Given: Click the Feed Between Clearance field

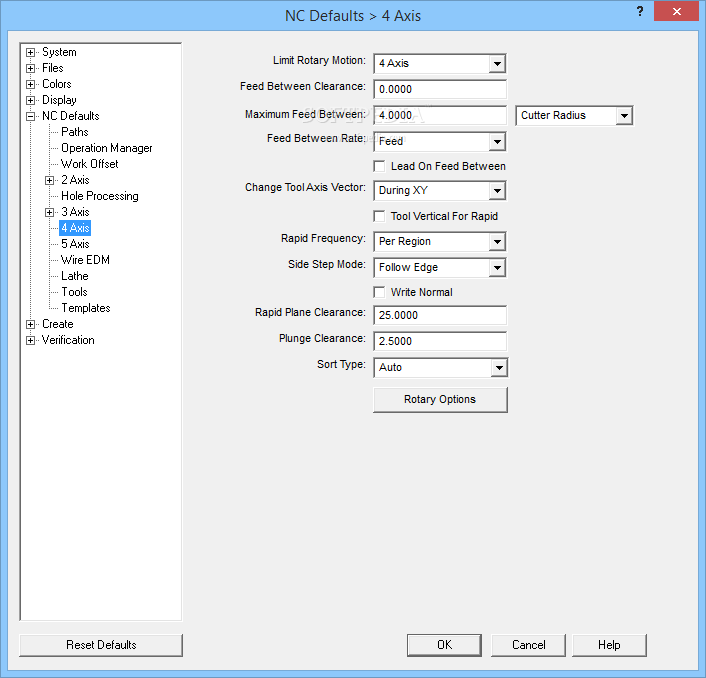Looking at the screenshot, I should [x=440, y=90].
